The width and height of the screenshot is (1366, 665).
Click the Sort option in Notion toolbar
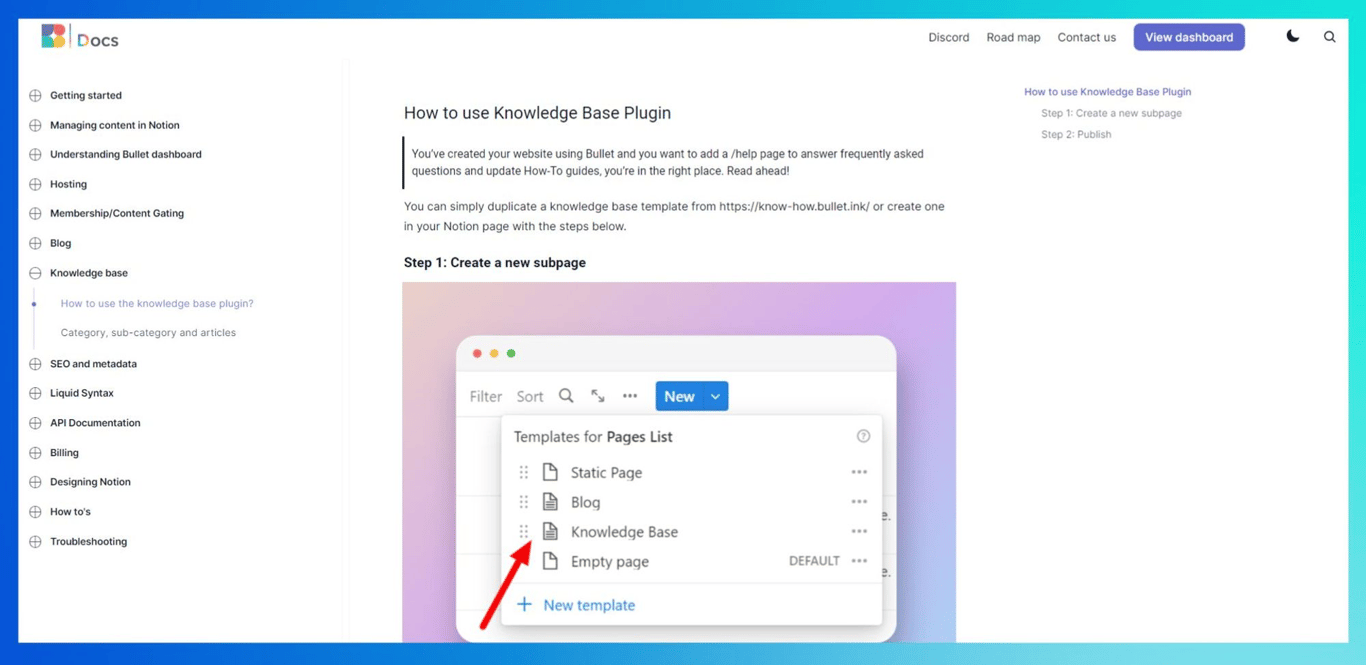coord(530,396)
